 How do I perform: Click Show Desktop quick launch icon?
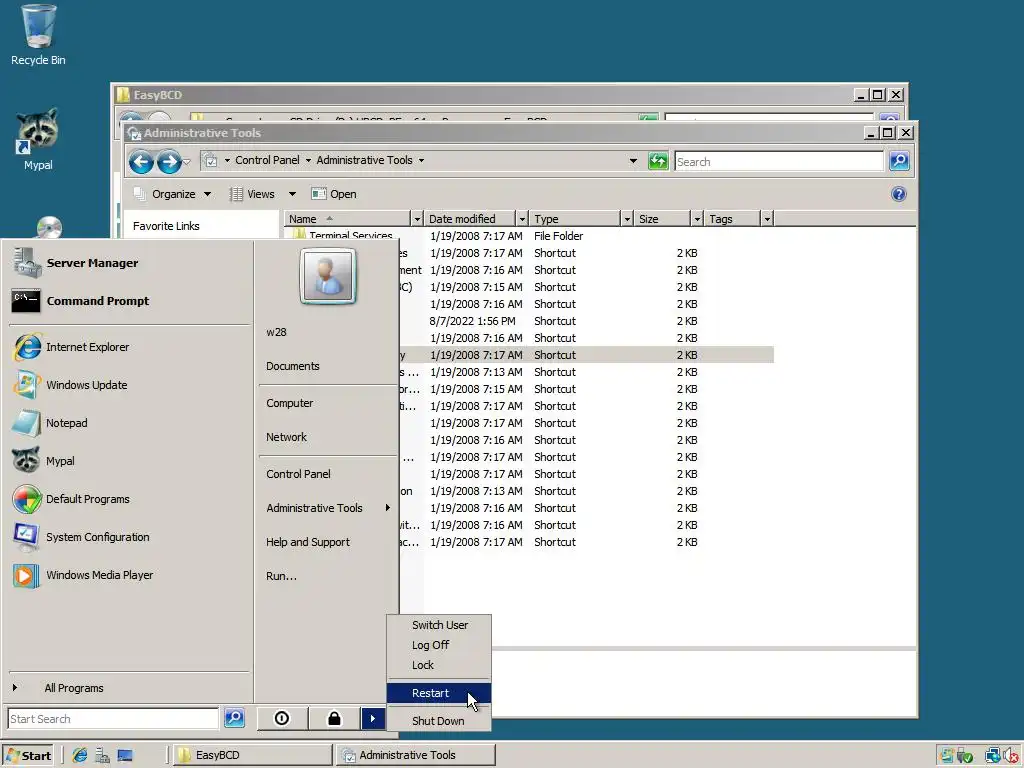125,755
